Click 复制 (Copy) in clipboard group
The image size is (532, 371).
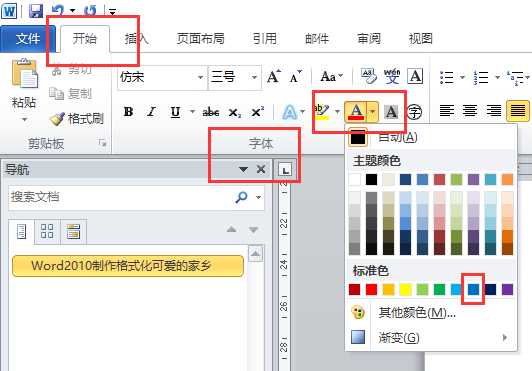[x=71, y=94]
